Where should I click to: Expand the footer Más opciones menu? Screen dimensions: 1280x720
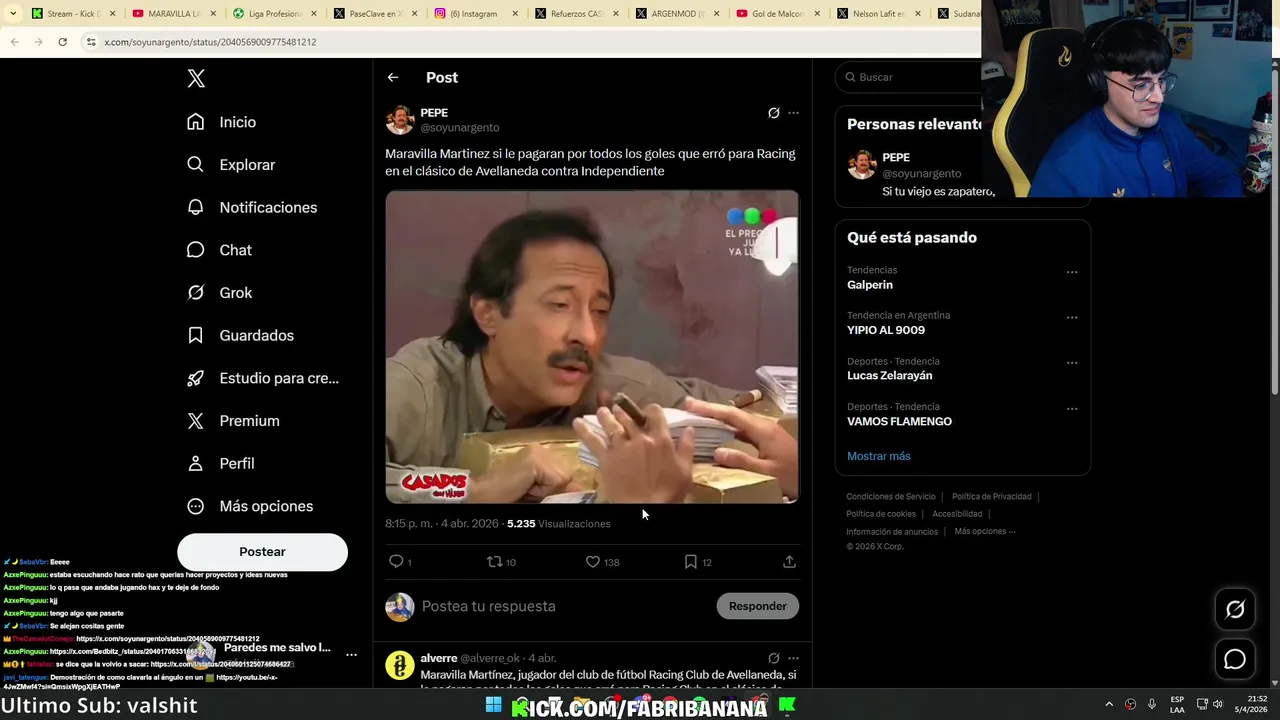pos(985,532)
